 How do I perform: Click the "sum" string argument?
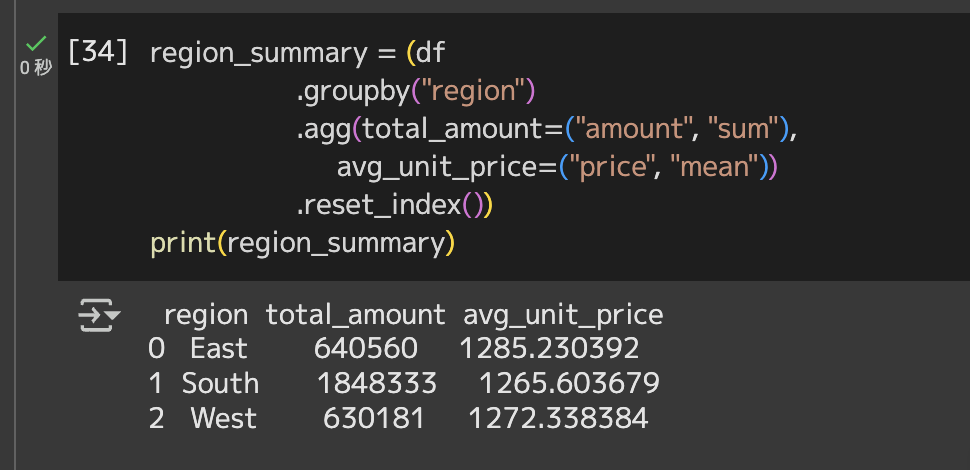[x=742, y=129]
